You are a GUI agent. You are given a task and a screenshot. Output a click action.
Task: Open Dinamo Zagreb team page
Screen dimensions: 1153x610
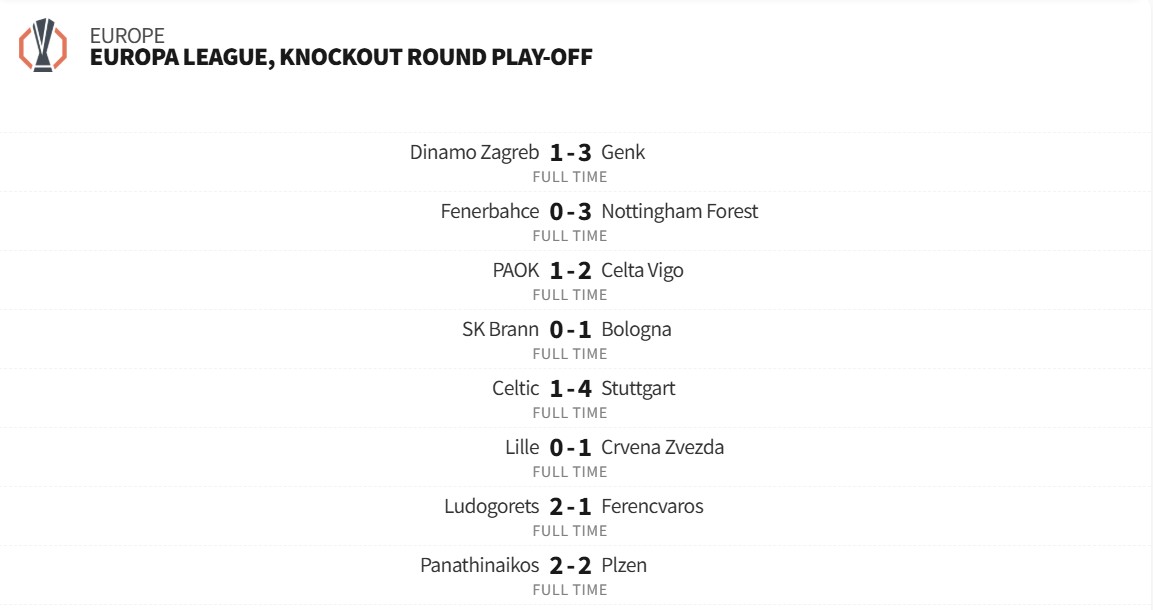[x=474, y=152]
